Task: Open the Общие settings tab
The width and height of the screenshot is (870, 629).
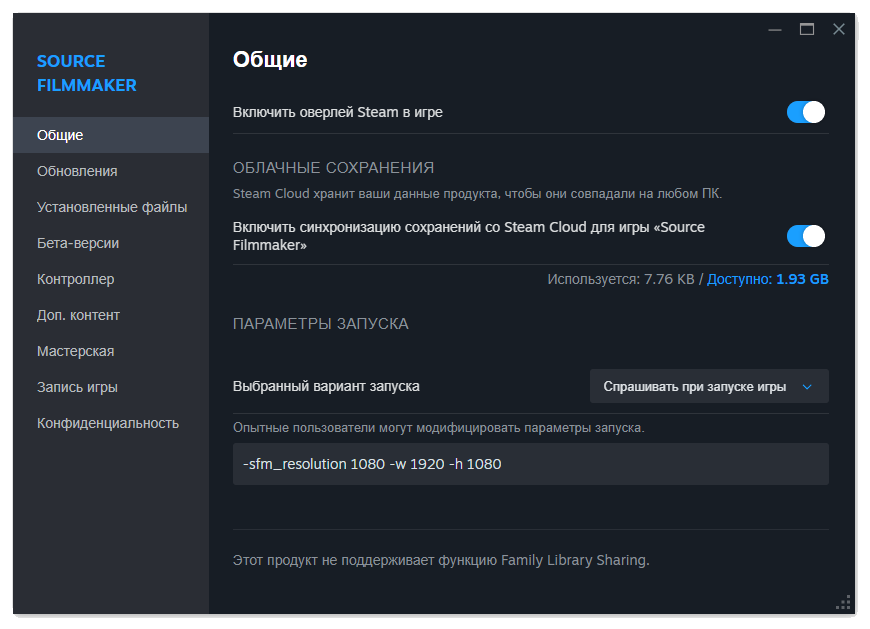Action: click(x=60, y=135)
